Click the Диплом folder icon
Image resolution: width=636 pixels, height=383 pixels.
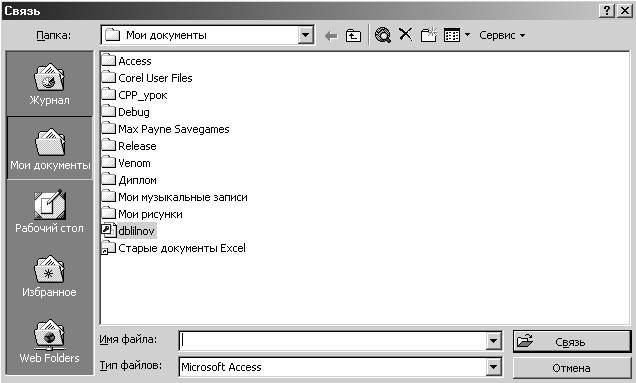pos(108,179)
